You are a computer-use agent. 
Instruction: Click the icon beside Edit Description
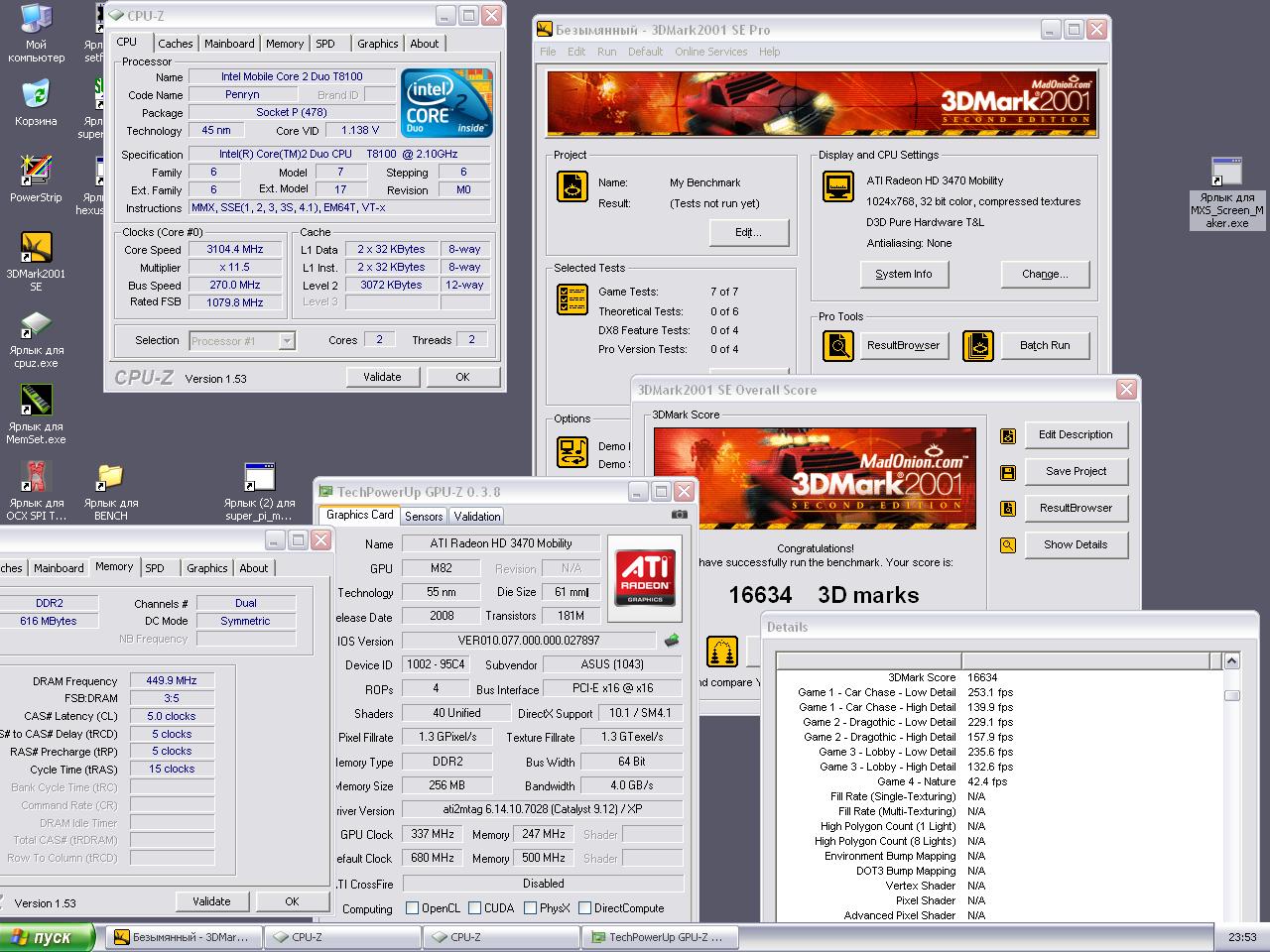click(x=1008, y=435)
